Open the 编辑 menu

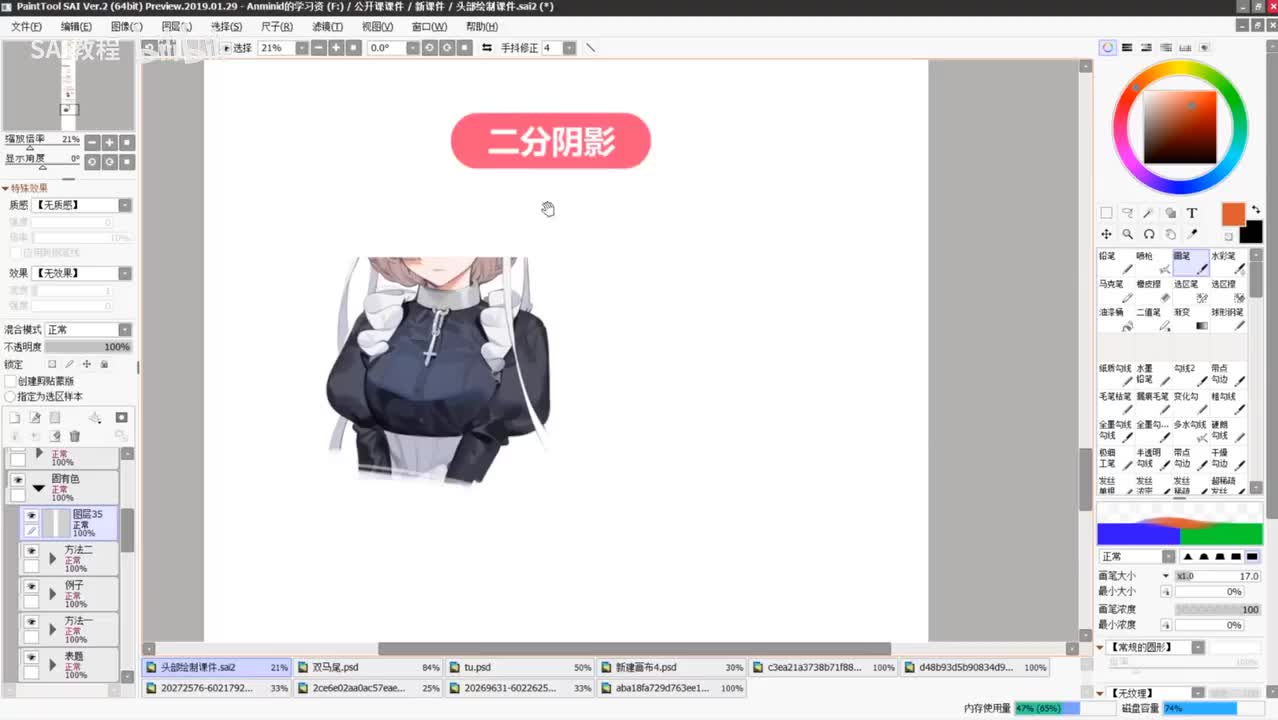point(77,27)
